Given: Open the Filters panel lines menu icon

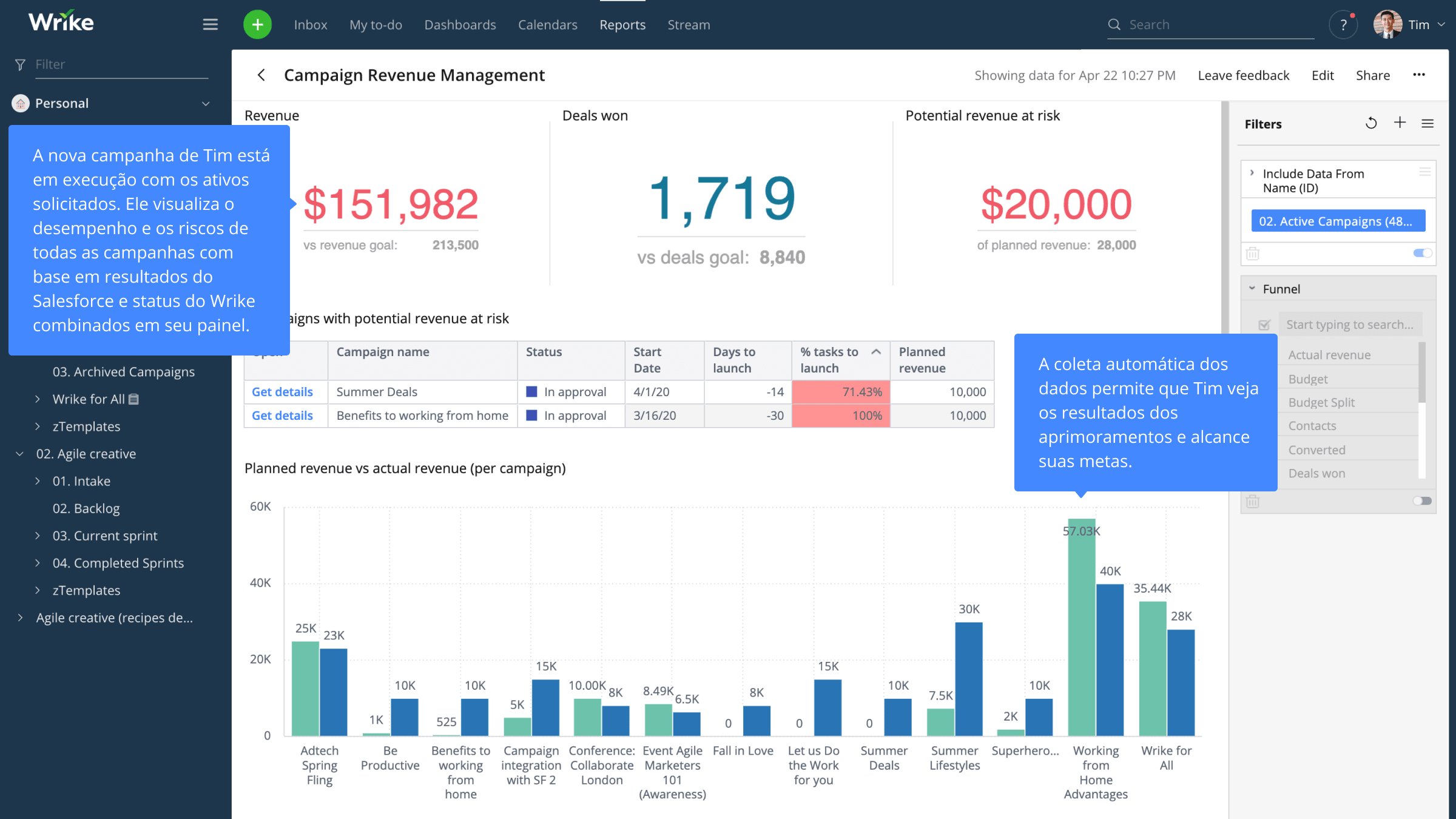Looking at the screenshot, I should point(1427,124).
